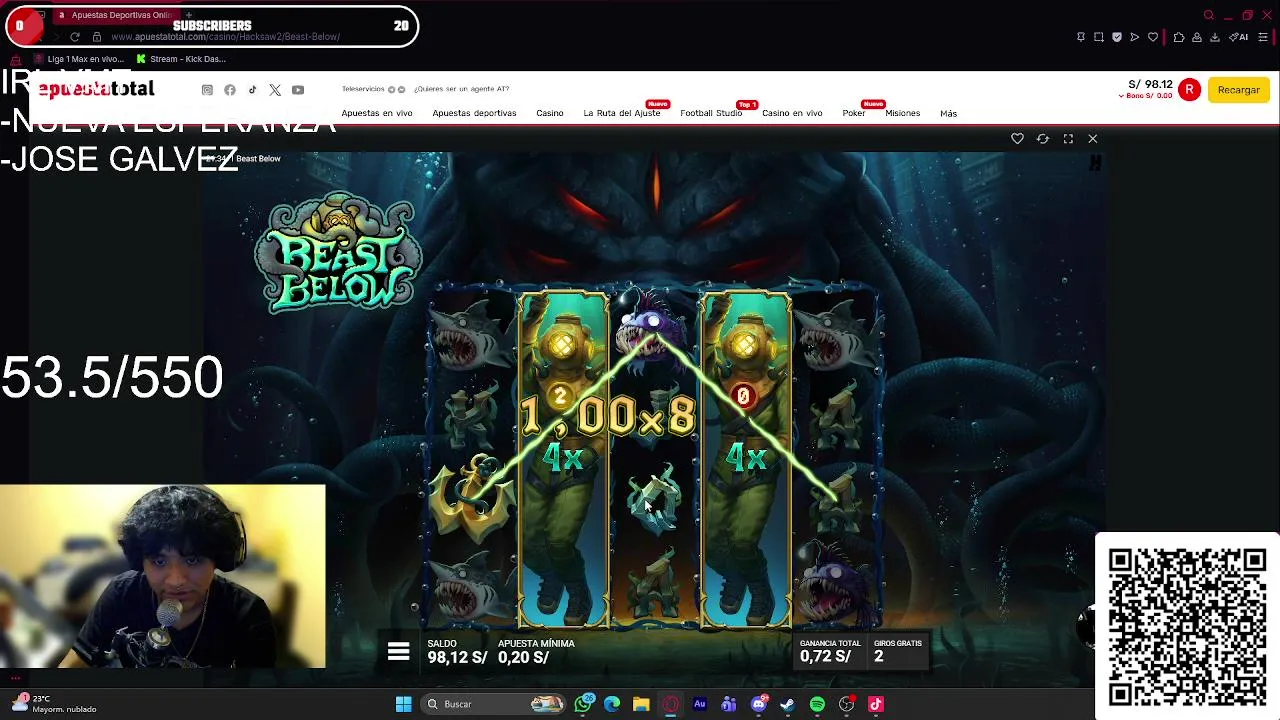1280x720 pixels.
Task: Open the browser AI assistant icon
Action: pos(1239,37)
